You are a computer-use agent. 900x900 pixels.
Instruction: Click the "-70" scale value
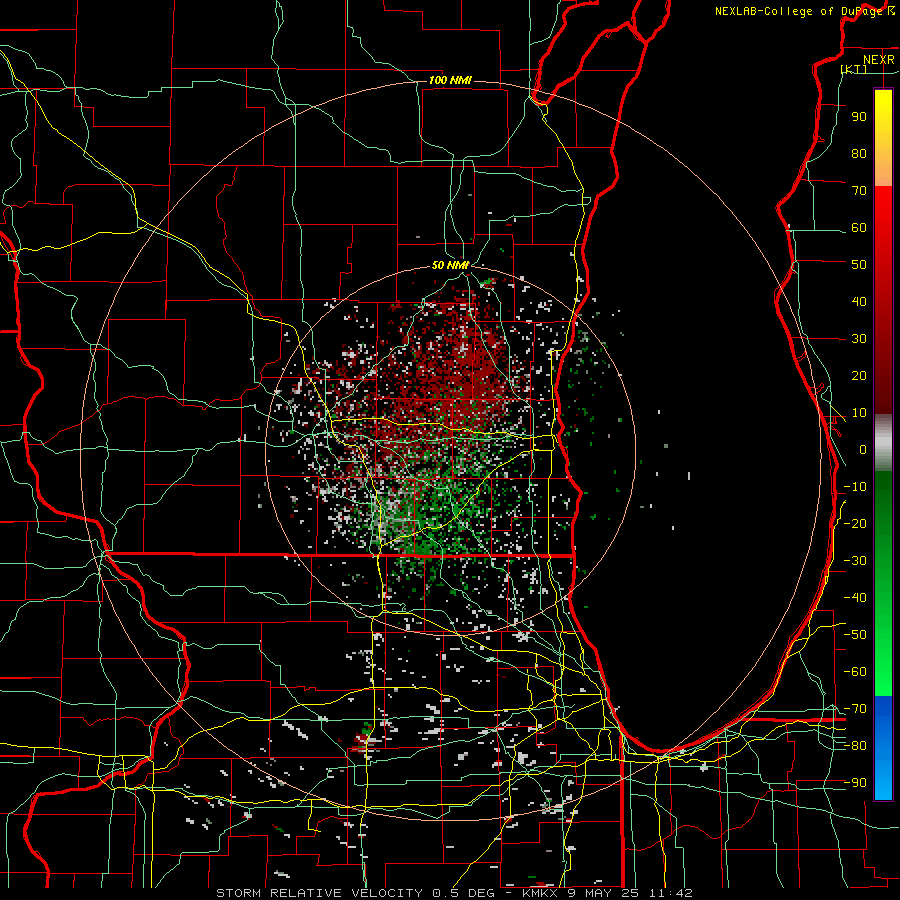pyautogui.click(x=855, y=709)
